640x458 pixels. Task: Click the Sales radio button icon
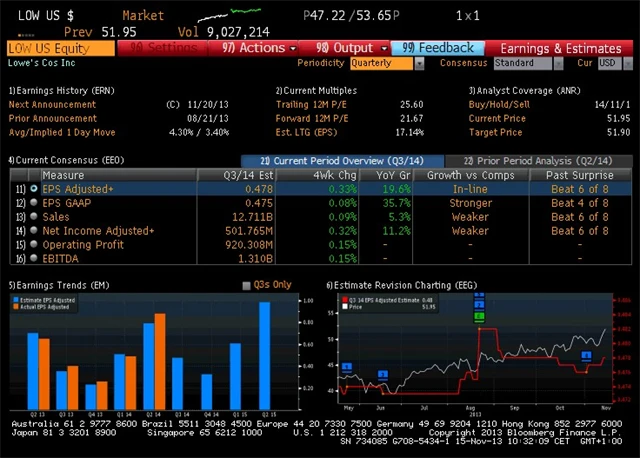34,216
